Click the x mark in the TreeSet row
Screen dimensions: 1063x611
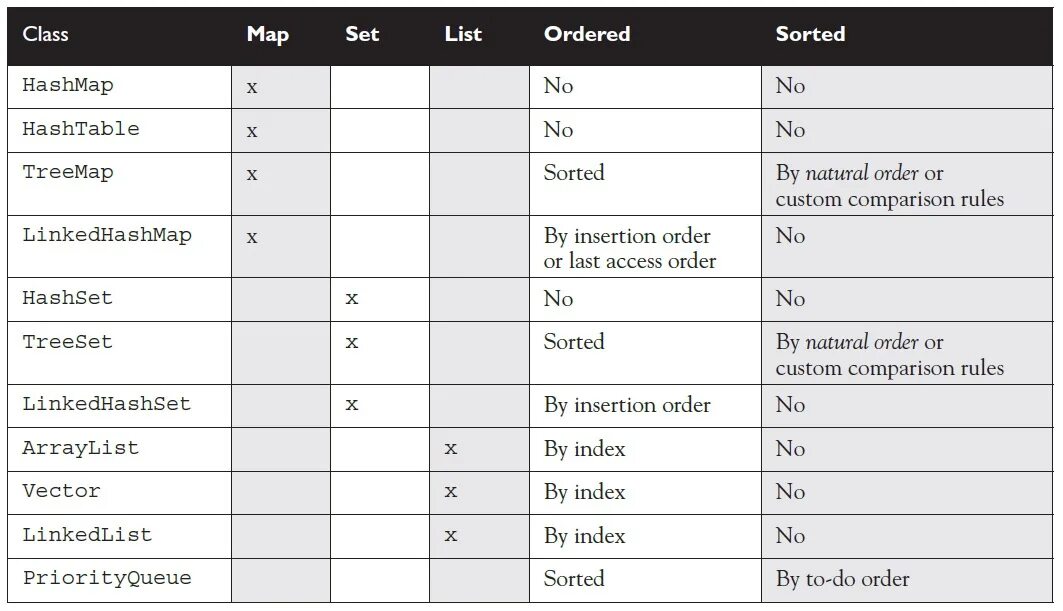pyautogui.click(x=352, y=343)
